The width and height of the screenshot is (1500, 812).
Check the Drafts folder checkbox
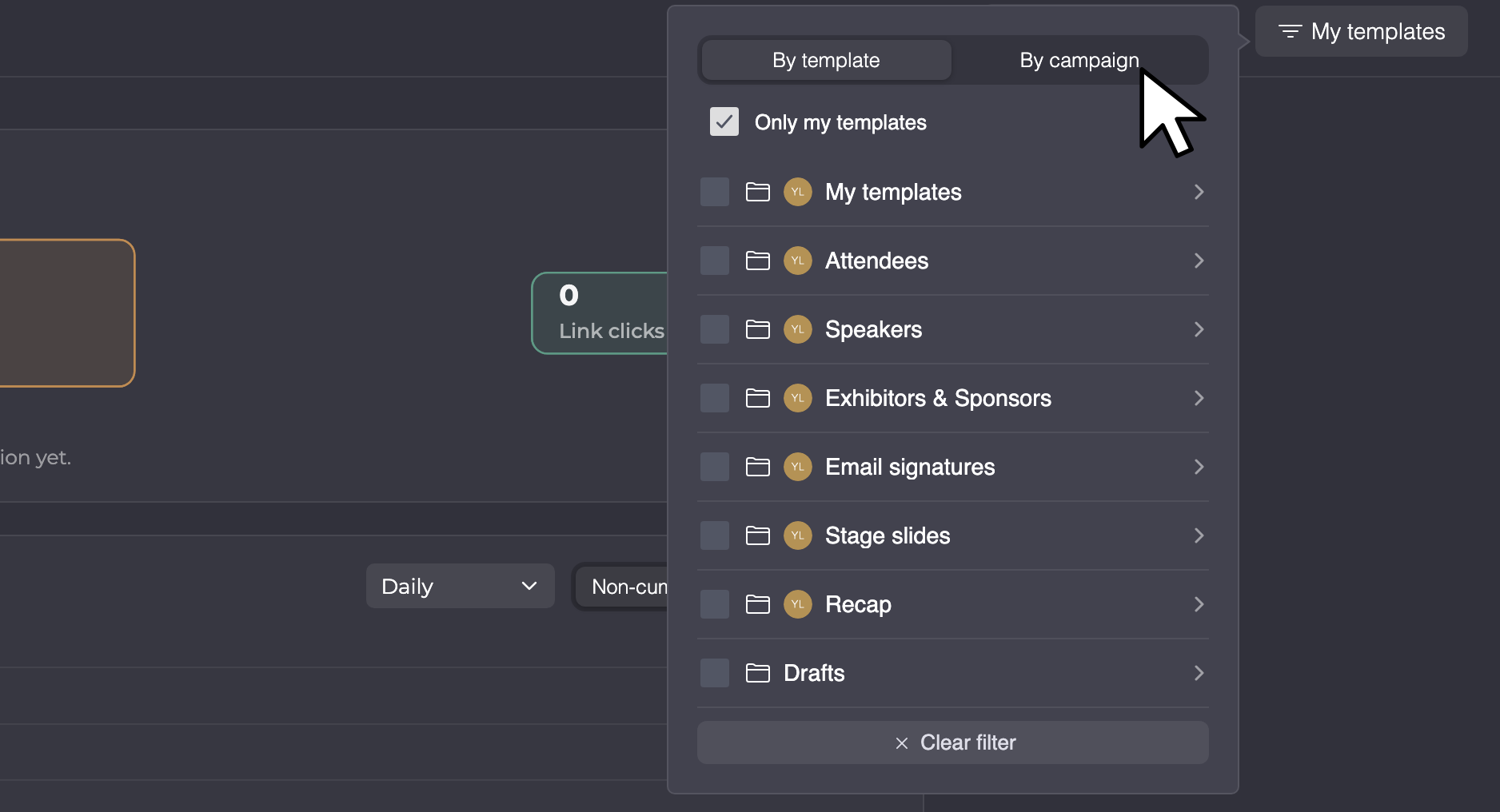click(715, 673)
